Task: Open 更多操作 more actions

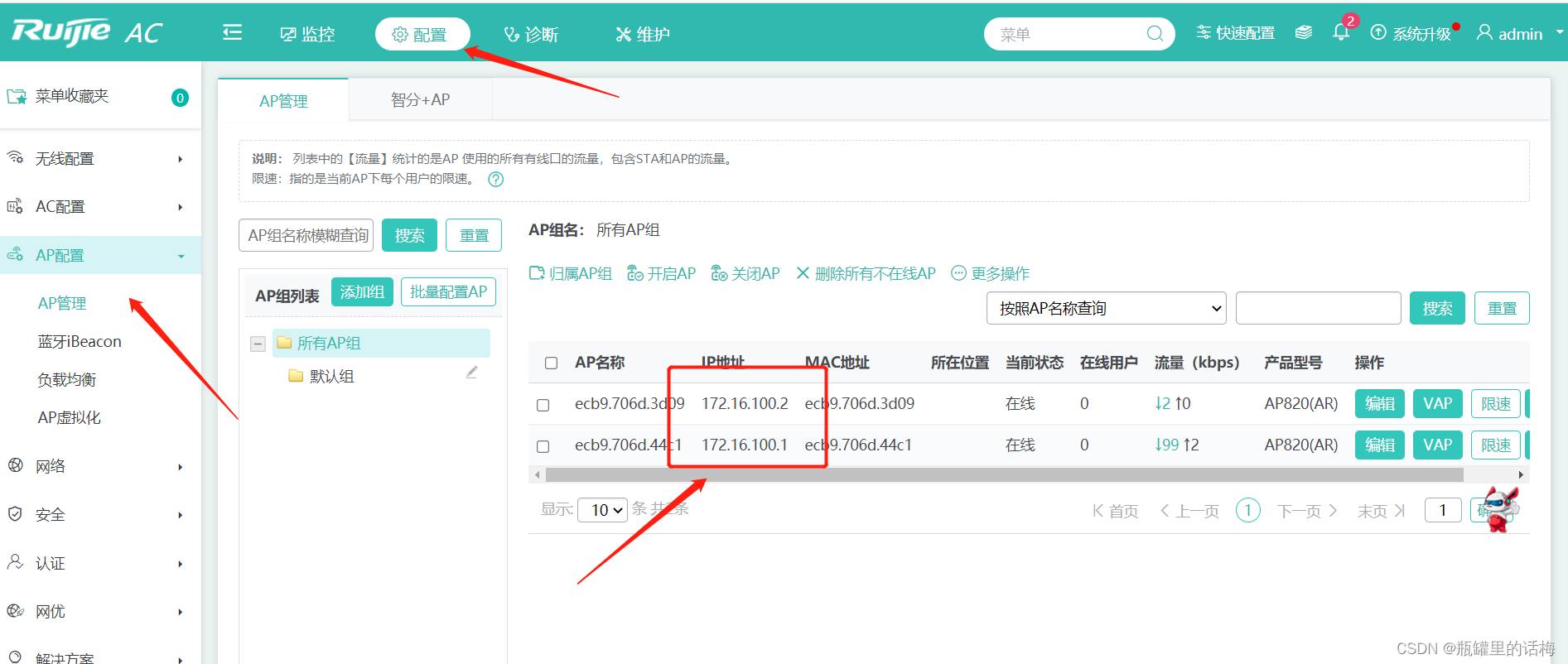Action: tap(990, 273)
